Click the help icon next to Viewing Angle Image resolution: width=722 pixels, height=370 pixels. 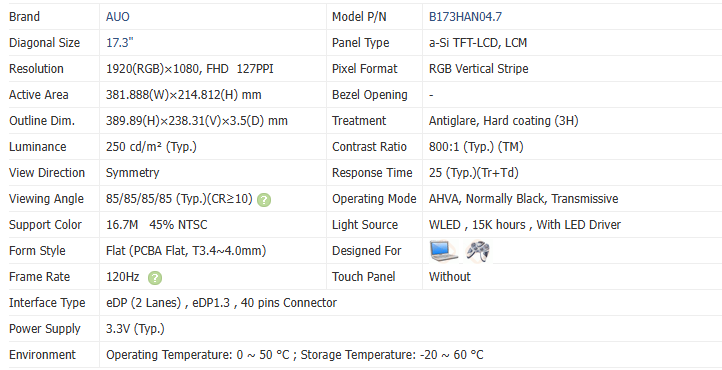pos(264,200)
